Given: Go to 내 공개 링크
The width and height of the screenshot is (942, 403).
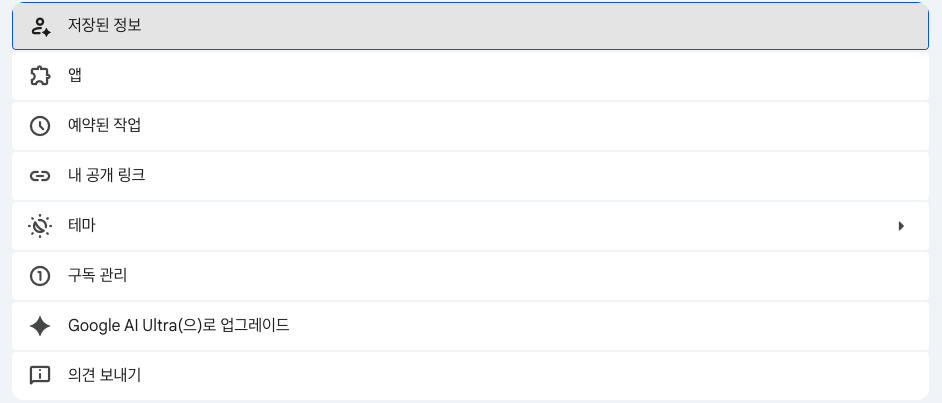Looking at the screenshot, I should (x=107, y=176).
